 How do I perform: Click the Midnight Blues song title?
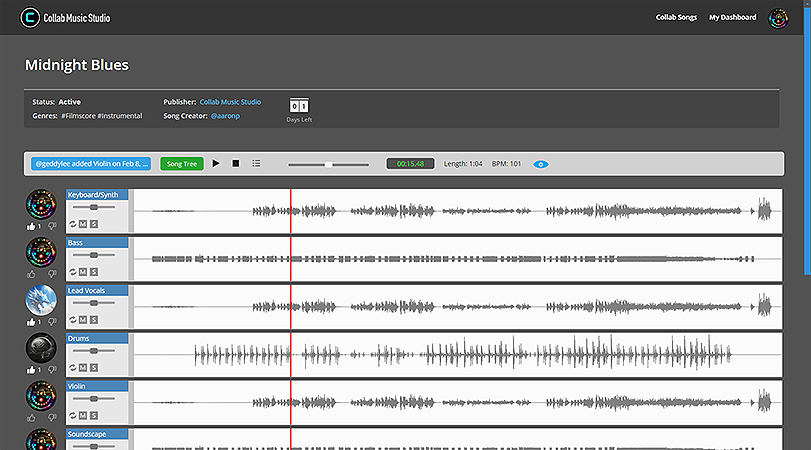coord(77,65)
